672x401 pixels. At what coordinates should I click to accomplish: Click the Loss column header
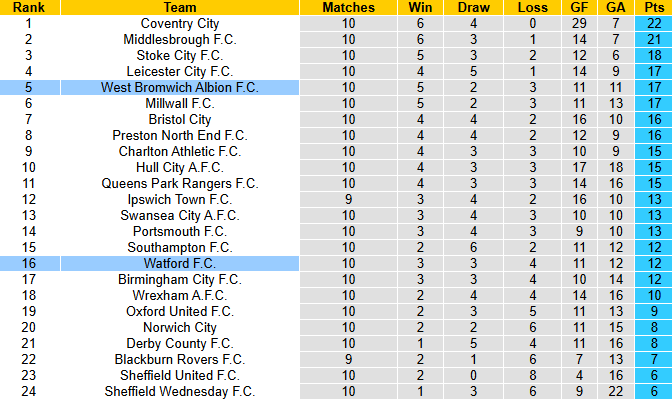click(x=533, y=7)
